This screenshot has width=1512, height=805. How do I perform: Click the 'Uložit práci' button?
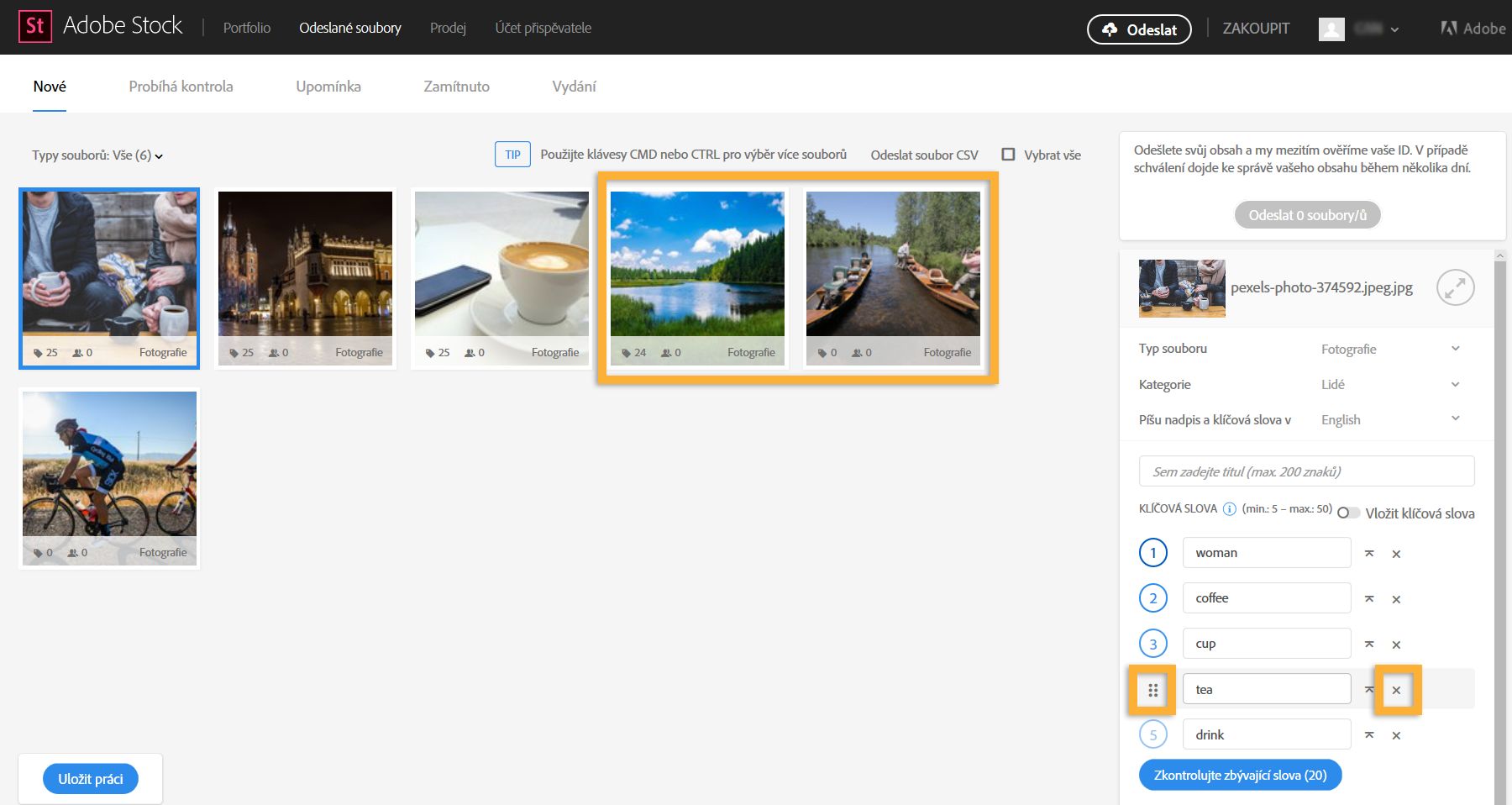pyautogui.click(x=91, y=779)
